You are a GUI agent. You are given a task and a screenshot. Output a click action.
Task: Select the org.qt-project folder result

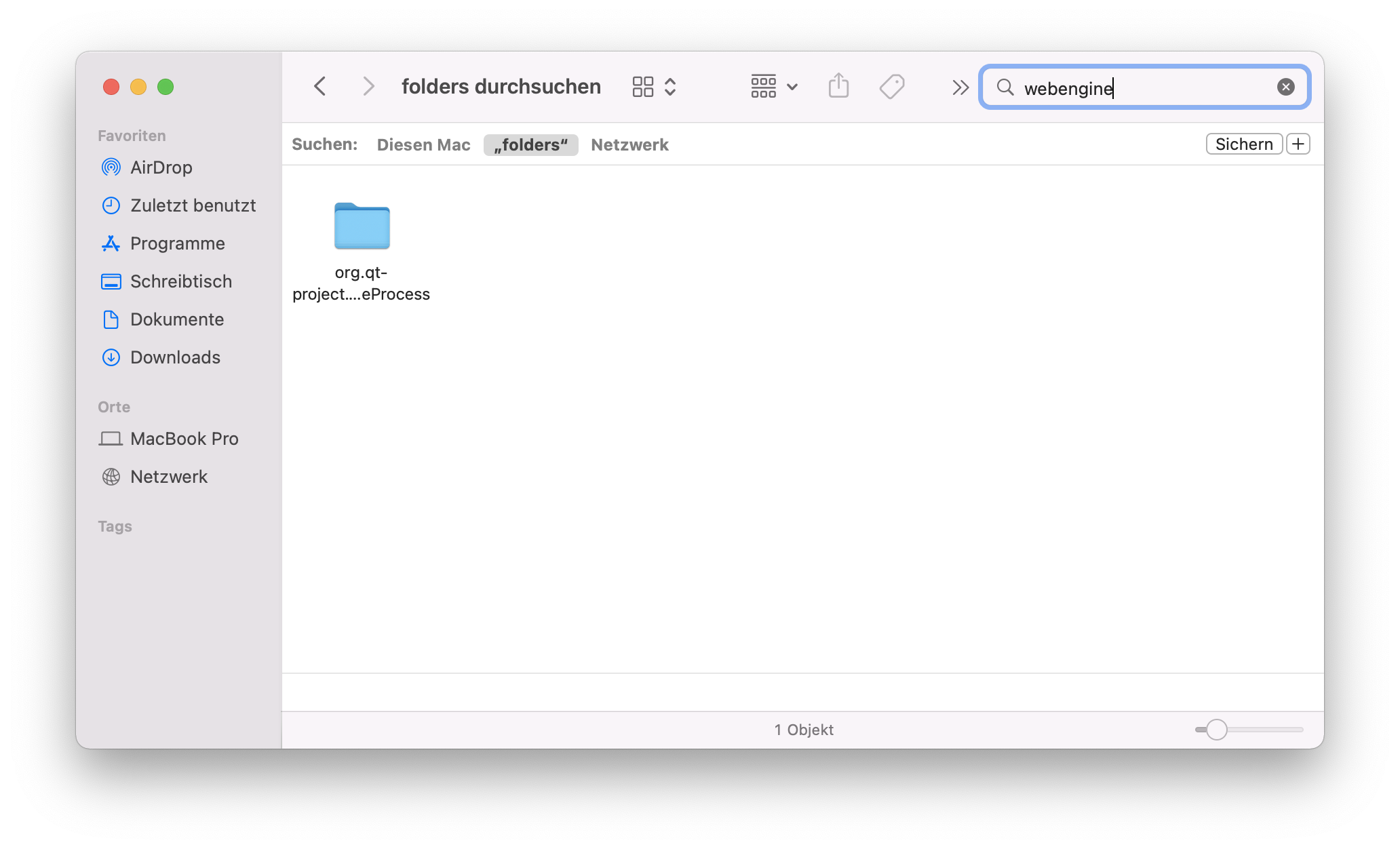coord(362,226)
